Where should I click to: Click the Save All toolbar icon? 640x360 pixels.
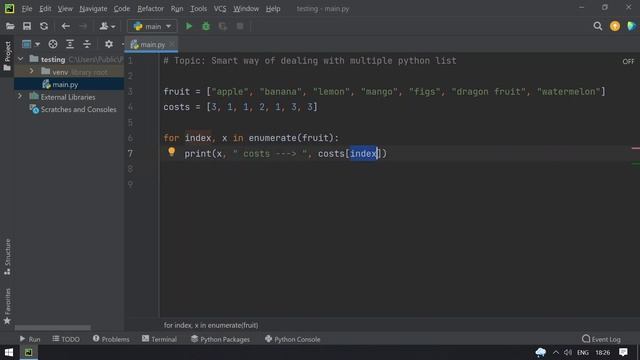27,27
